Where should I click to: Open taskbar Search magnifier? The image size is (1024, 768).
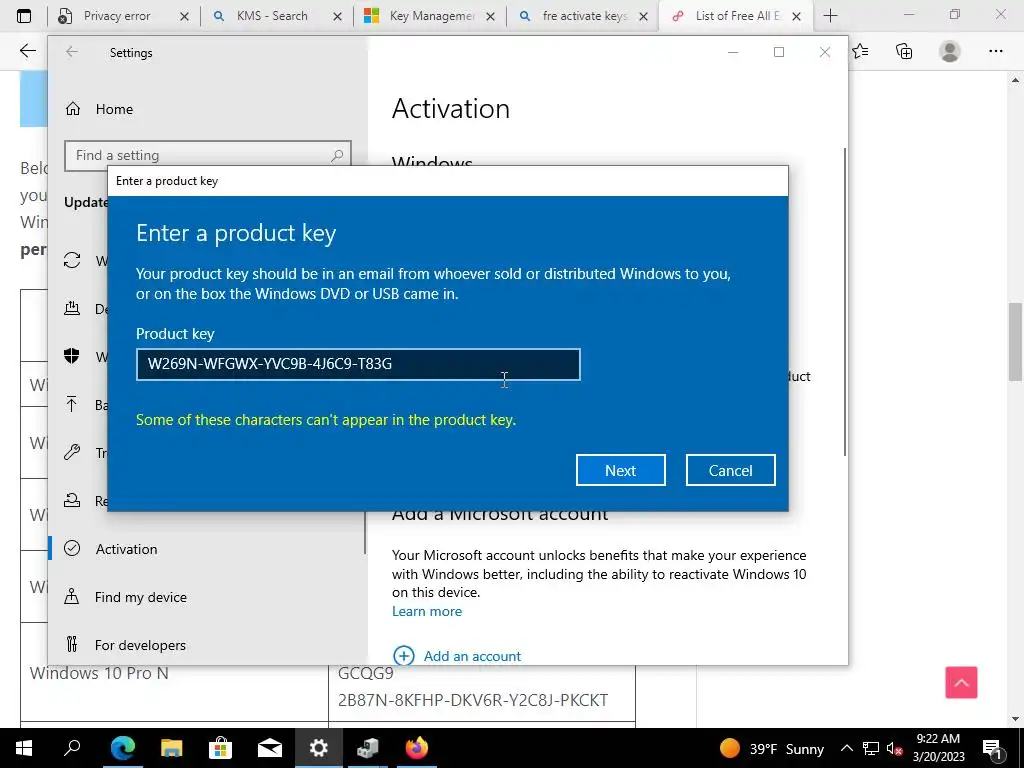(x=72, y=748)
